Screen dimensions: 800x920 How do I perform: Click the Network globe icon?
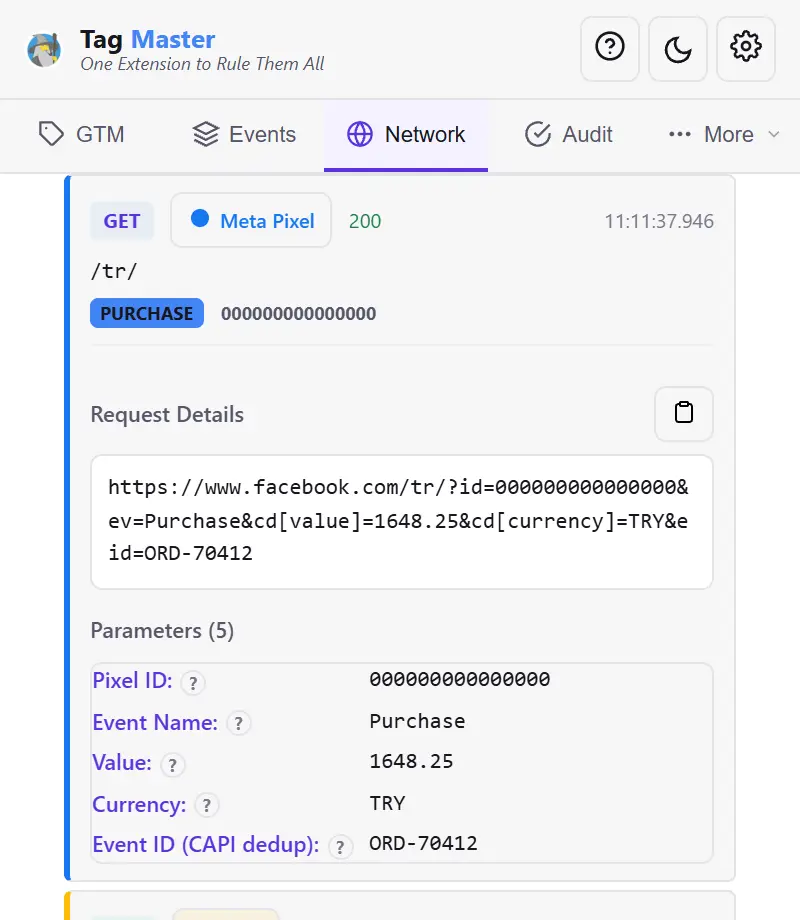(360, 134)
